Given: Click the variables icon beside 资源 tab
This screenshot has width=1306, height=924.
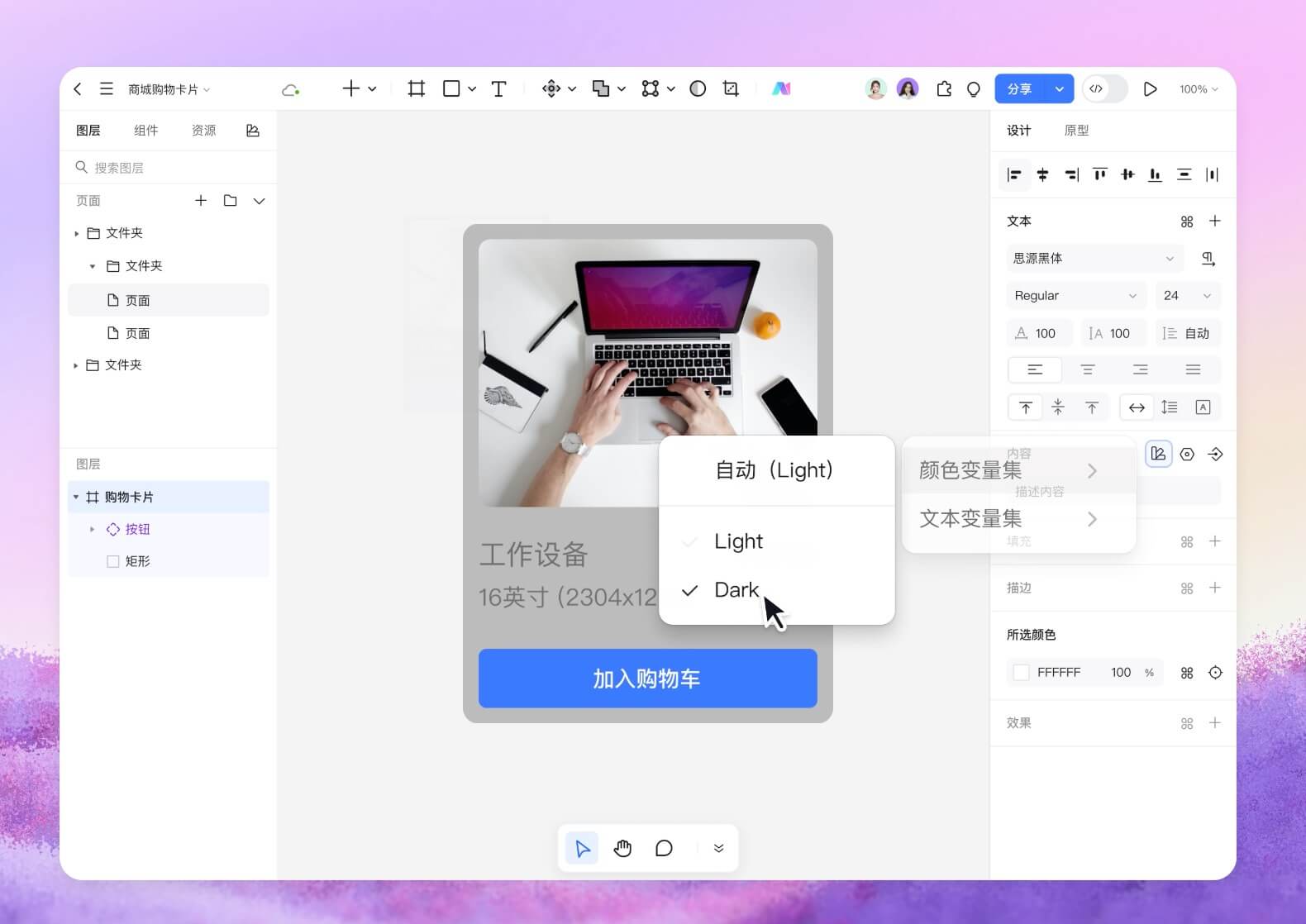Looking at the screenshot, I should (x=253, y=131).
